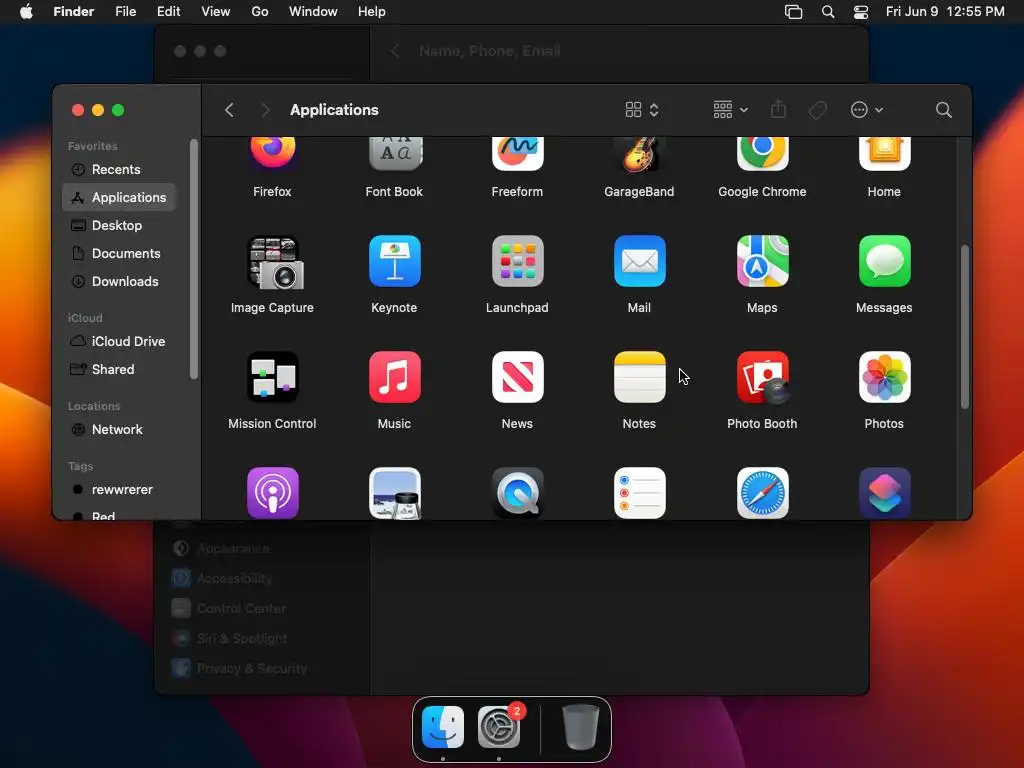Click the date and time display
This screenshot has height=768, width=1024.
click(x=945, y=12)
